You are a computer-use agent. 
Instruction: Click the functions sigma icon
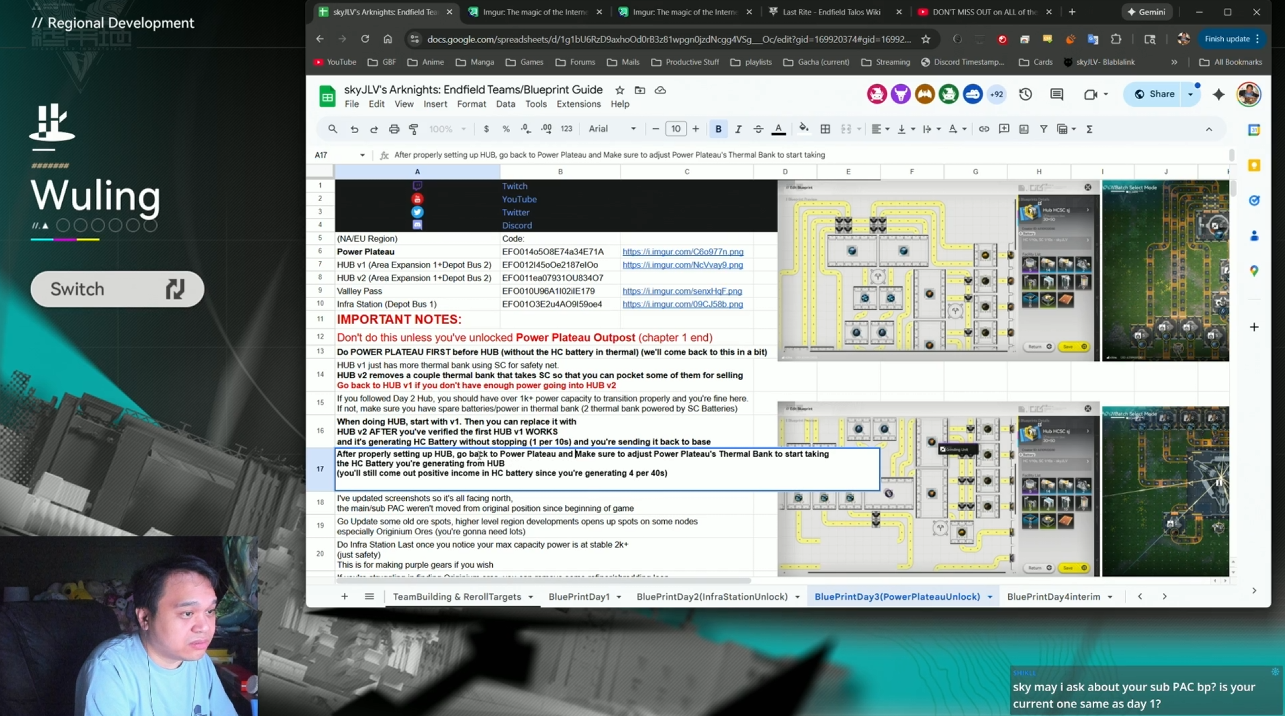[x=1089, y=129]
